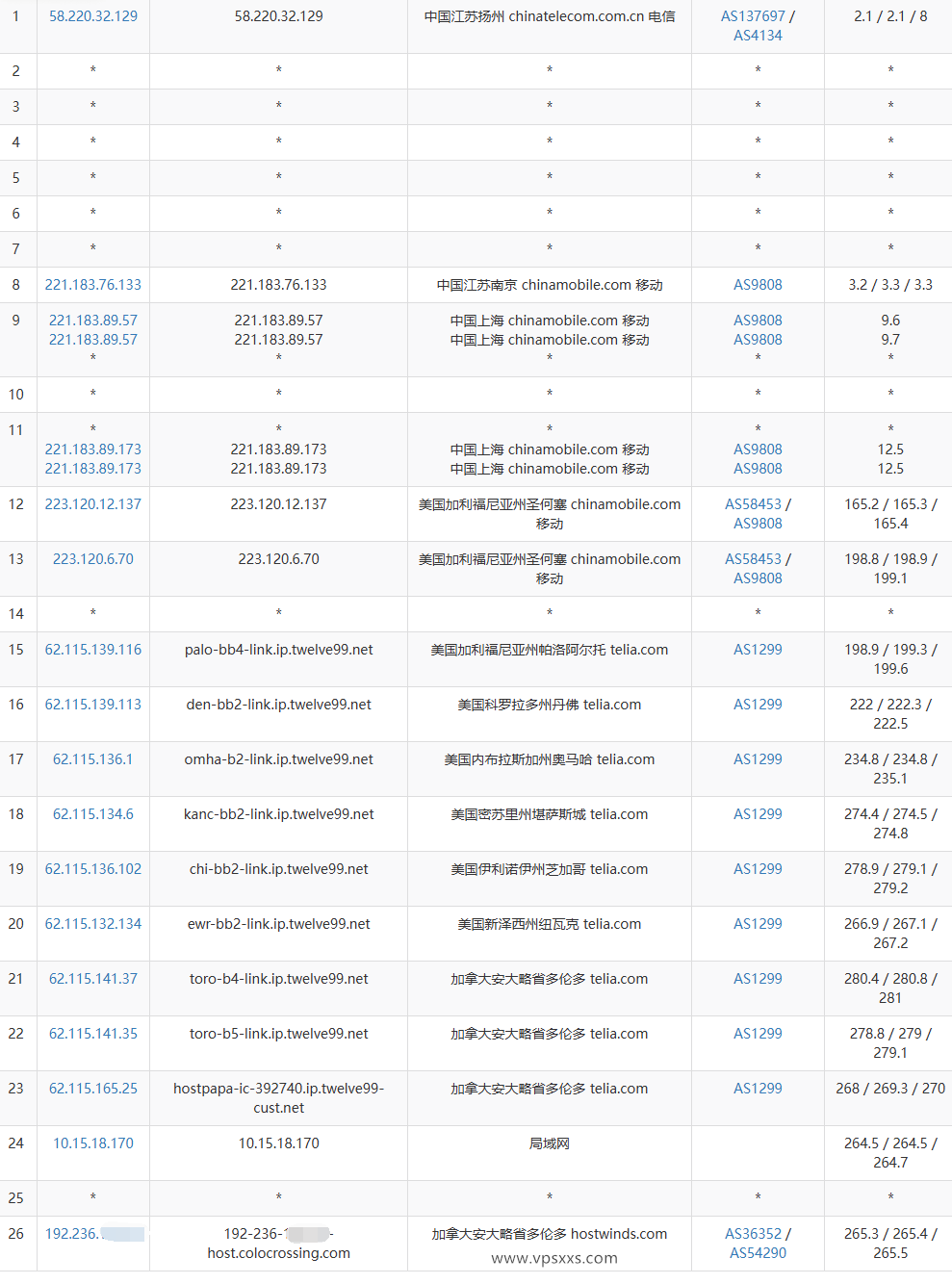
Task: Open IP link 62.115.141.37
Action: click(x=93, y=979)
